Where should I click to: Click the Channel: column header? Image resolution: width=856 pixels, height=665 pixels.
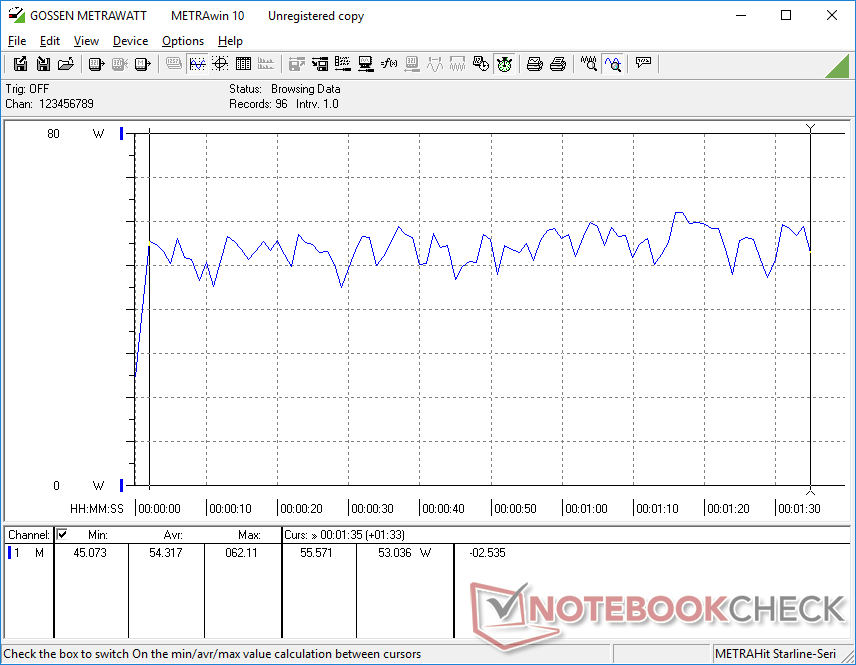point(29,535)
